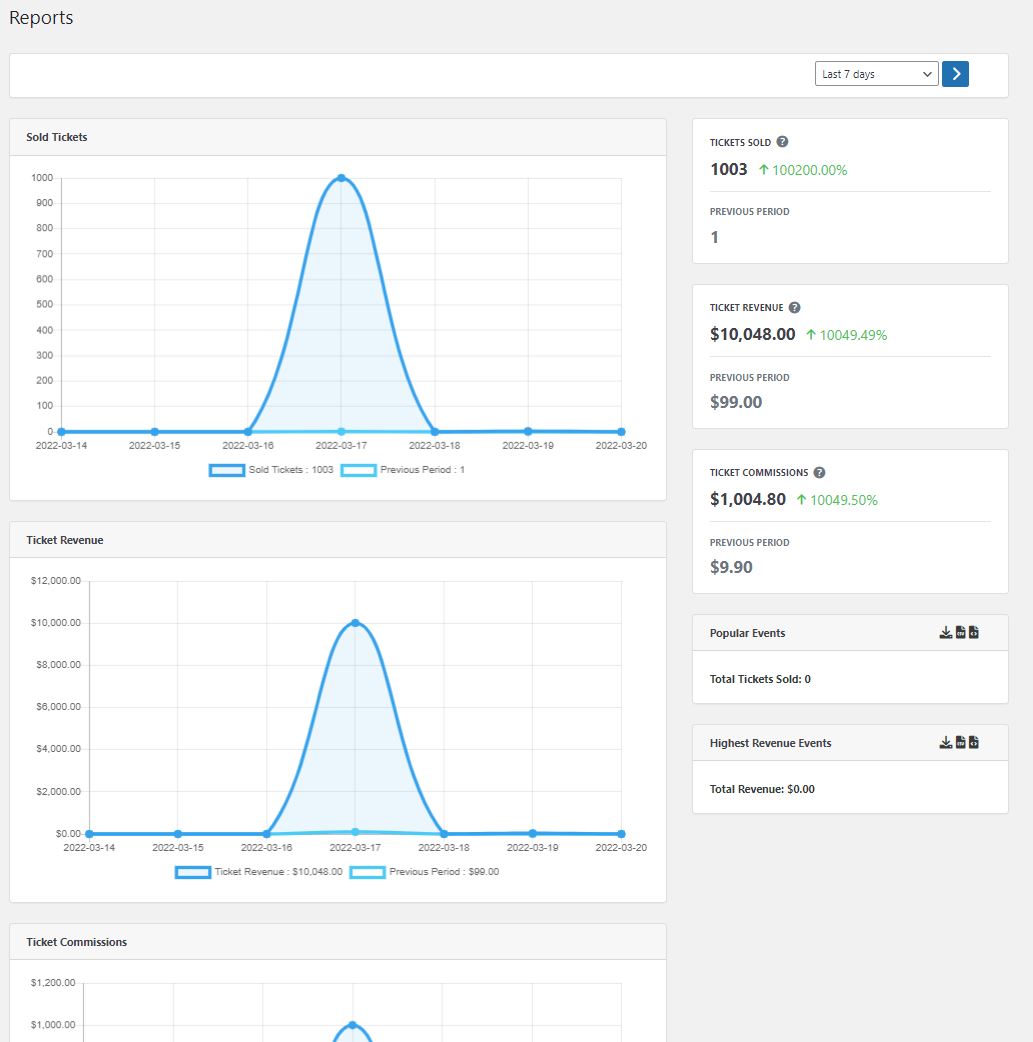Click the help icon beside Tickets Sold
The width and height of the screenshot is (1033, 1042).
(782, 142)
